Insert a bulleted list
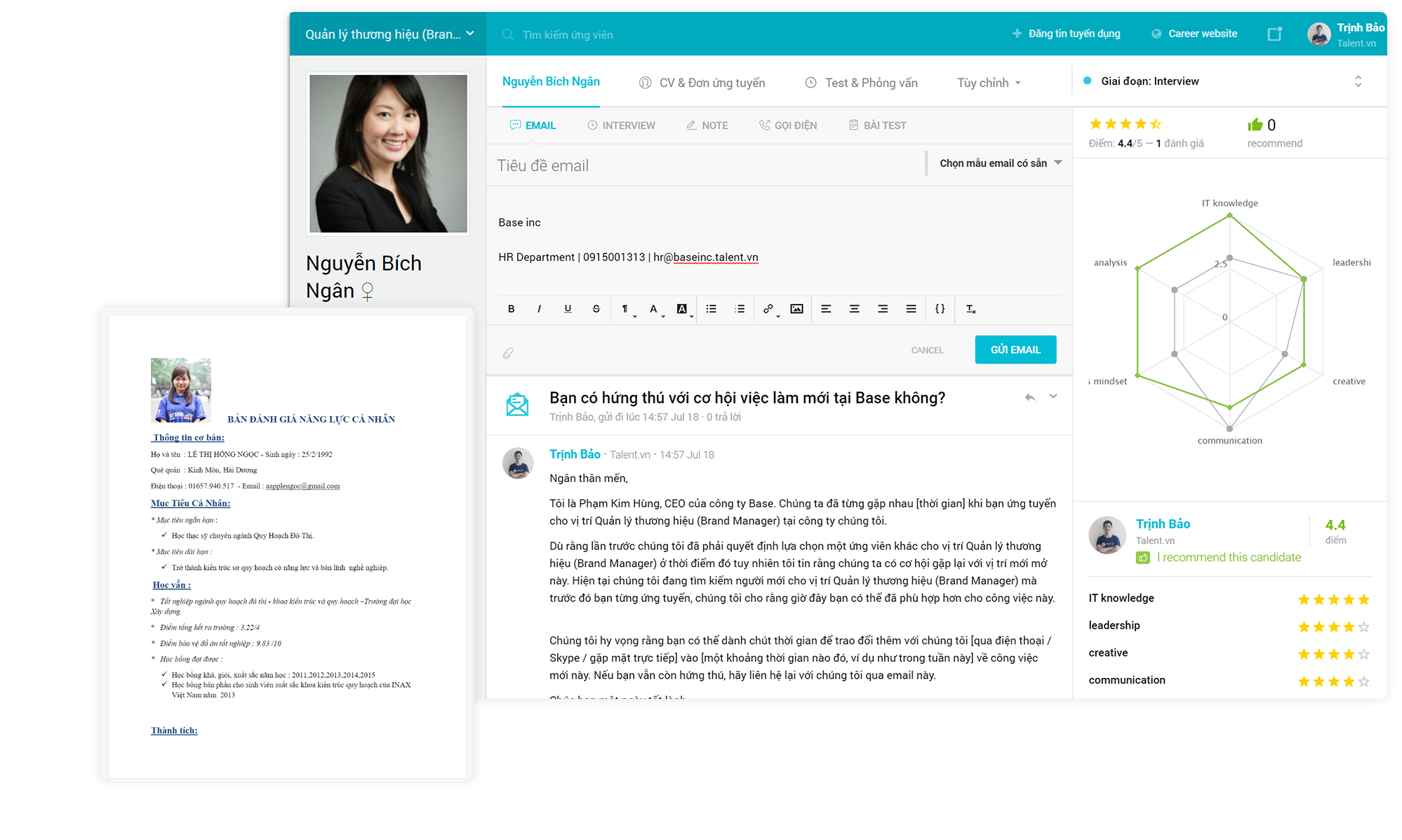 (x=711, y=309)
